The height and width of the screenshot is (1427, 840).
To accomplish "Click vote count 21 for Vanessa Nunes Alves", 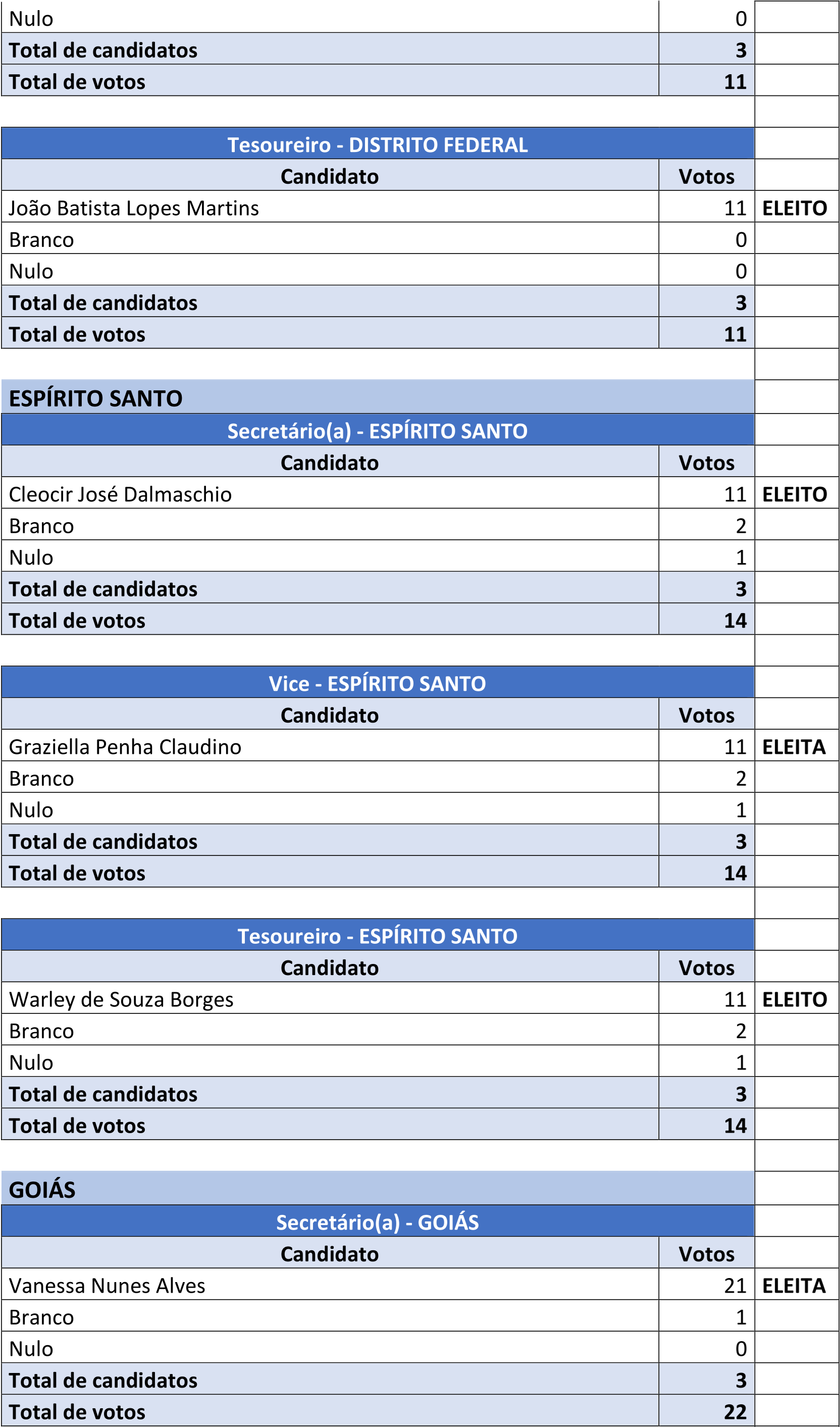I will pyautogui.click(x=736, y=1286).
